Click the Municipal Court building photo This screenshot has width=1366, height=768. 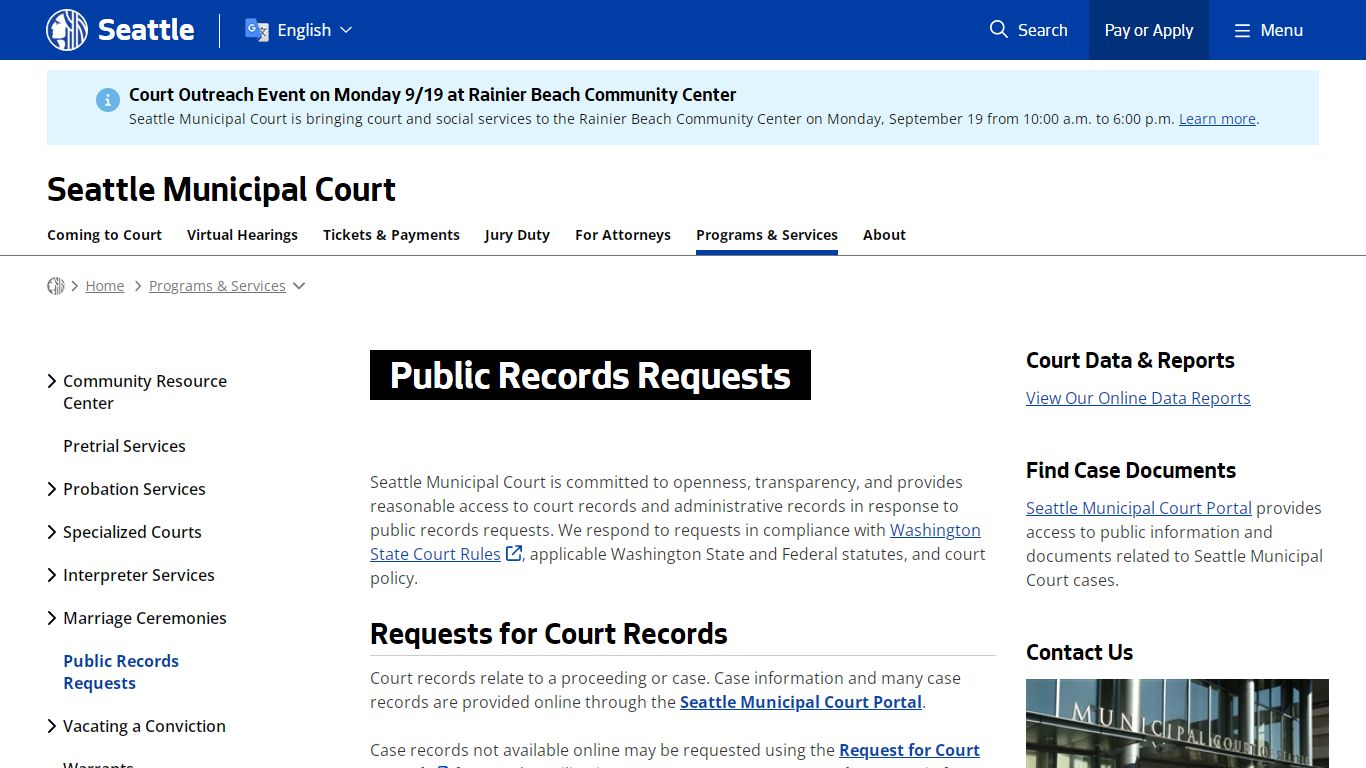pyautogui.click(x=1177, y=723)
